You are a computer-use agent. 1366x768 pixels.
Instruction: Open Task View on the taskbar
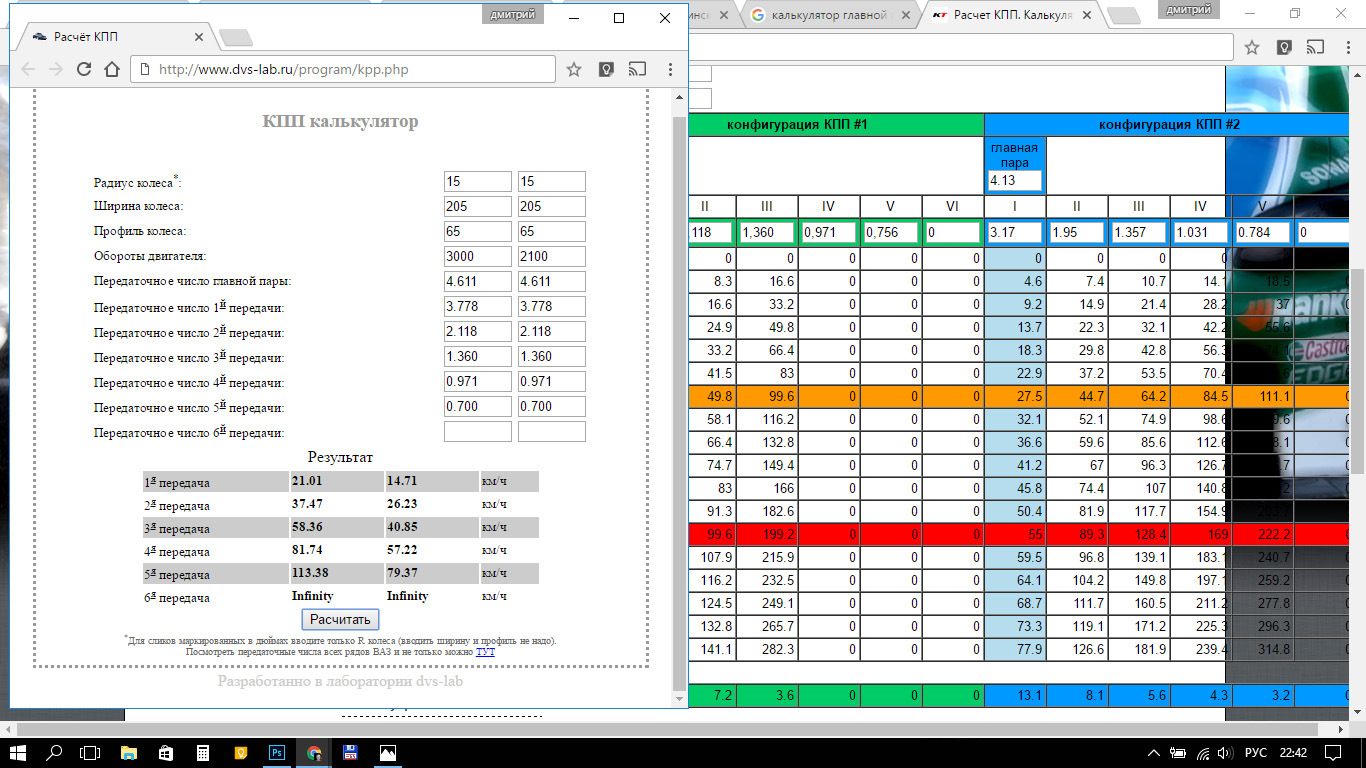(90, 753)
